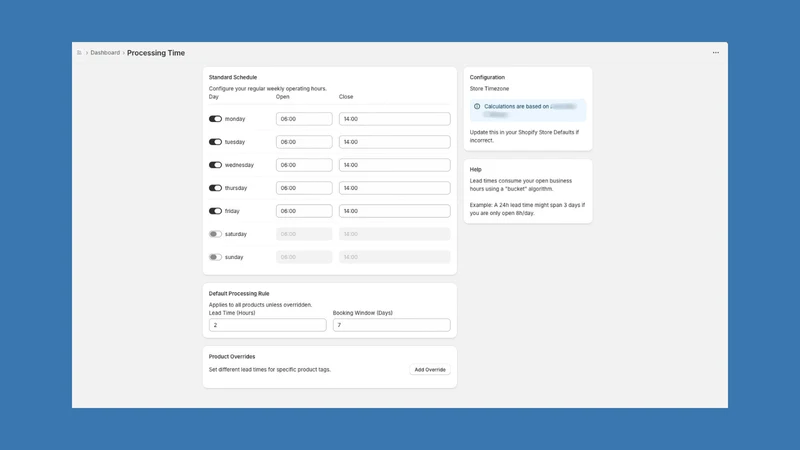Enable the Sunday toggle
Viewport: 800px width, 450px height.
(x=215, y=257)
